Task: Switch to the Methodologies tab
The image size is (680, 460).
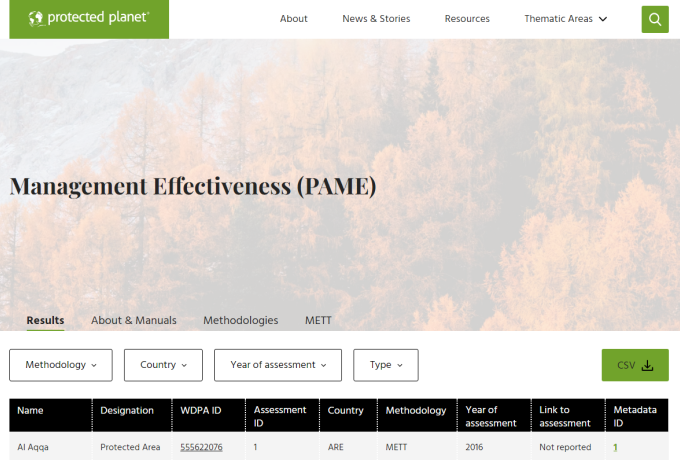Action: [241, 320]
